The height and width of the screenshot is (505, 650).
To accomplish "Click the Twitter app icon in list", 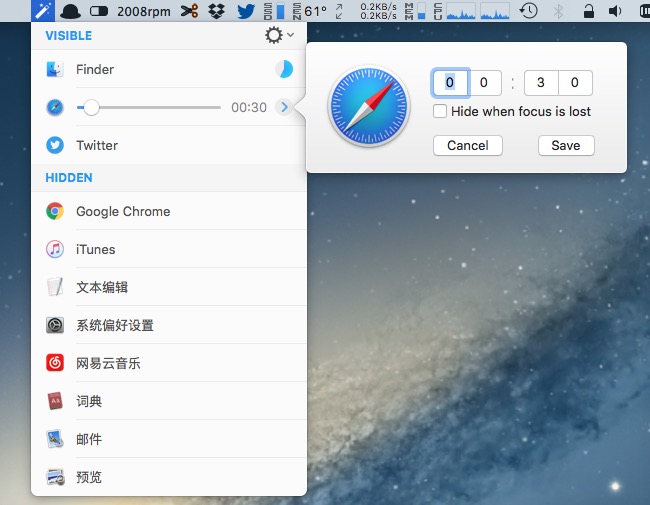I will pyautogui.click(x=55, y=146).
